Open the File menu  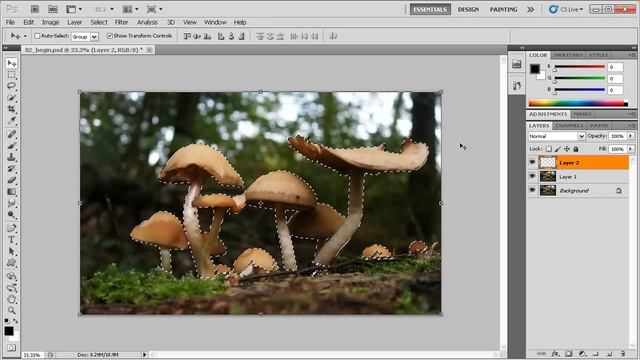(10, 22)
